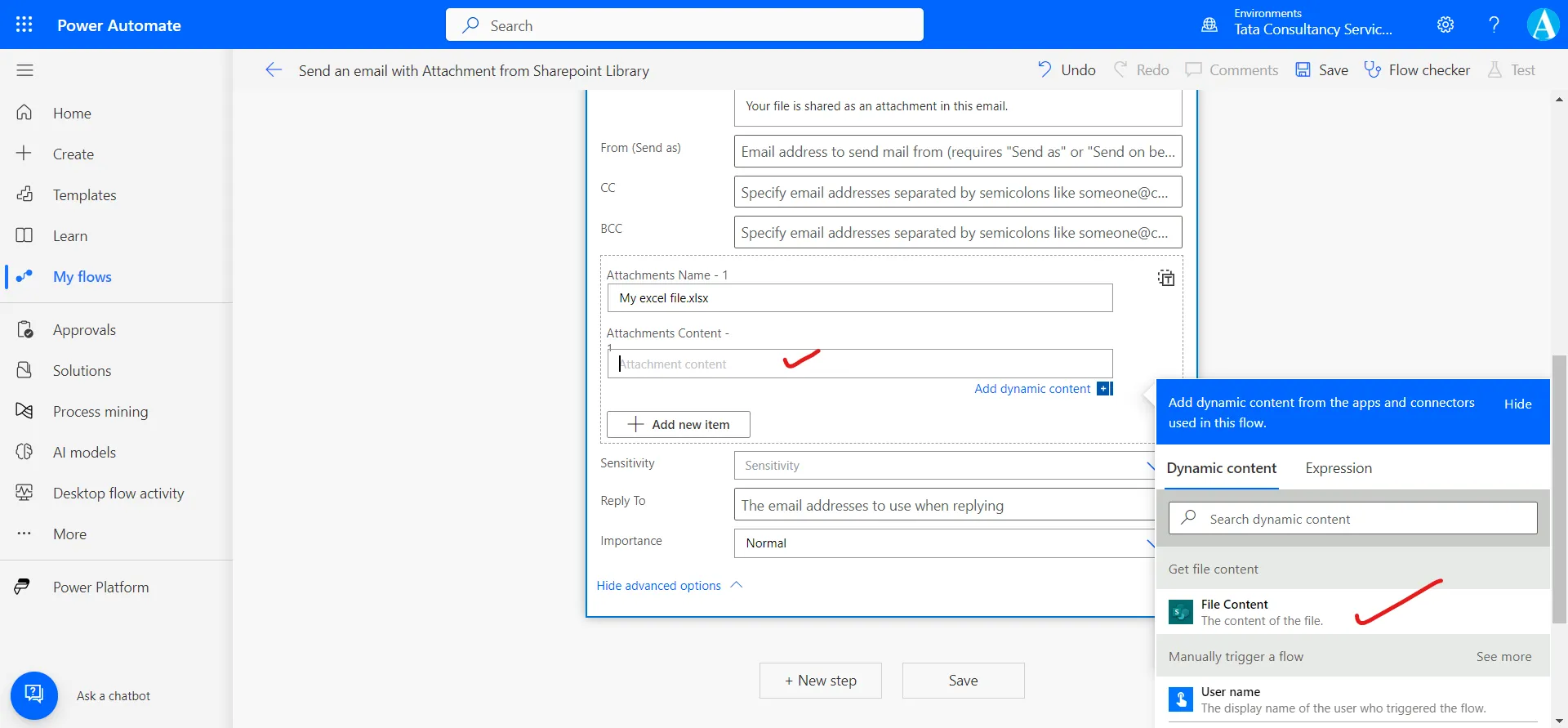
Task: Click the More ellipsis icon in sidebar
Action: (24, 534)
